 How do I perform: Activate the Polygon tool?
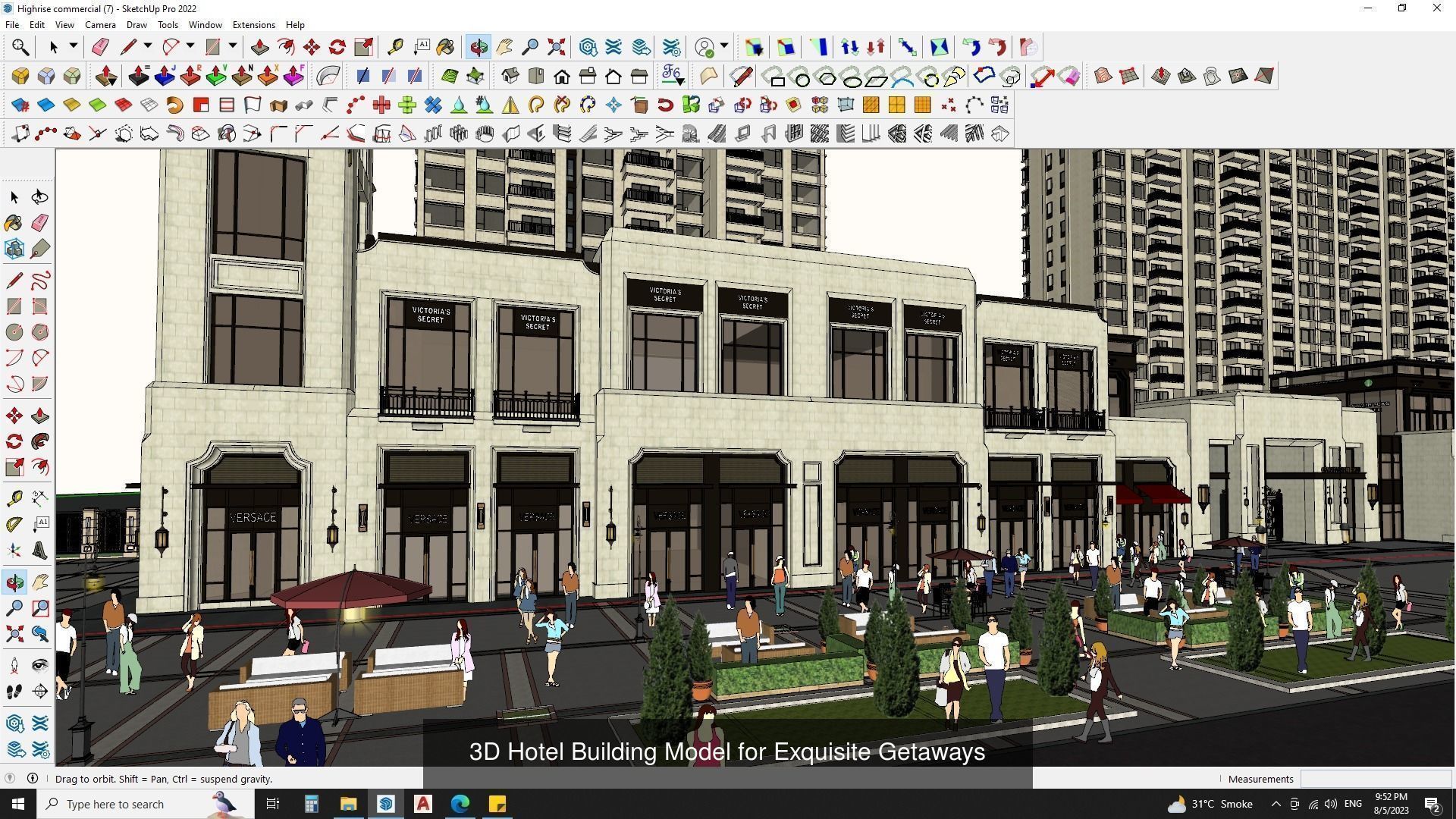point(39,332)
